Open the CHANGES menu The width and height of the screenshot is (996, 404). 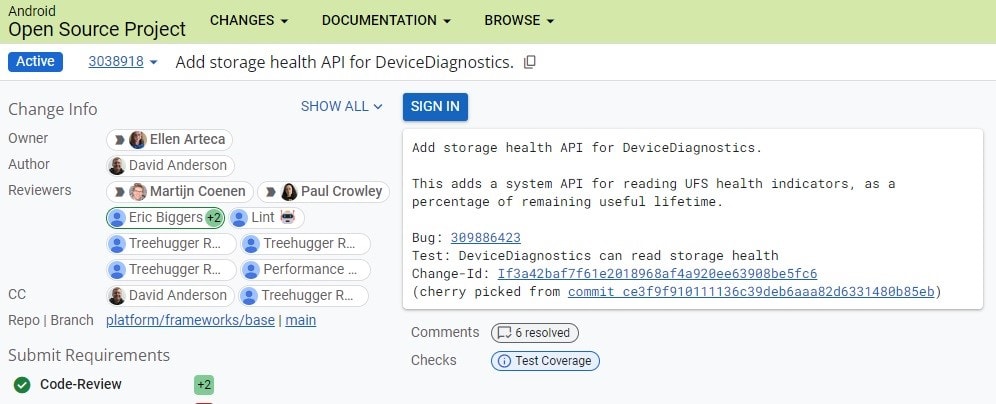coord(249,20)
